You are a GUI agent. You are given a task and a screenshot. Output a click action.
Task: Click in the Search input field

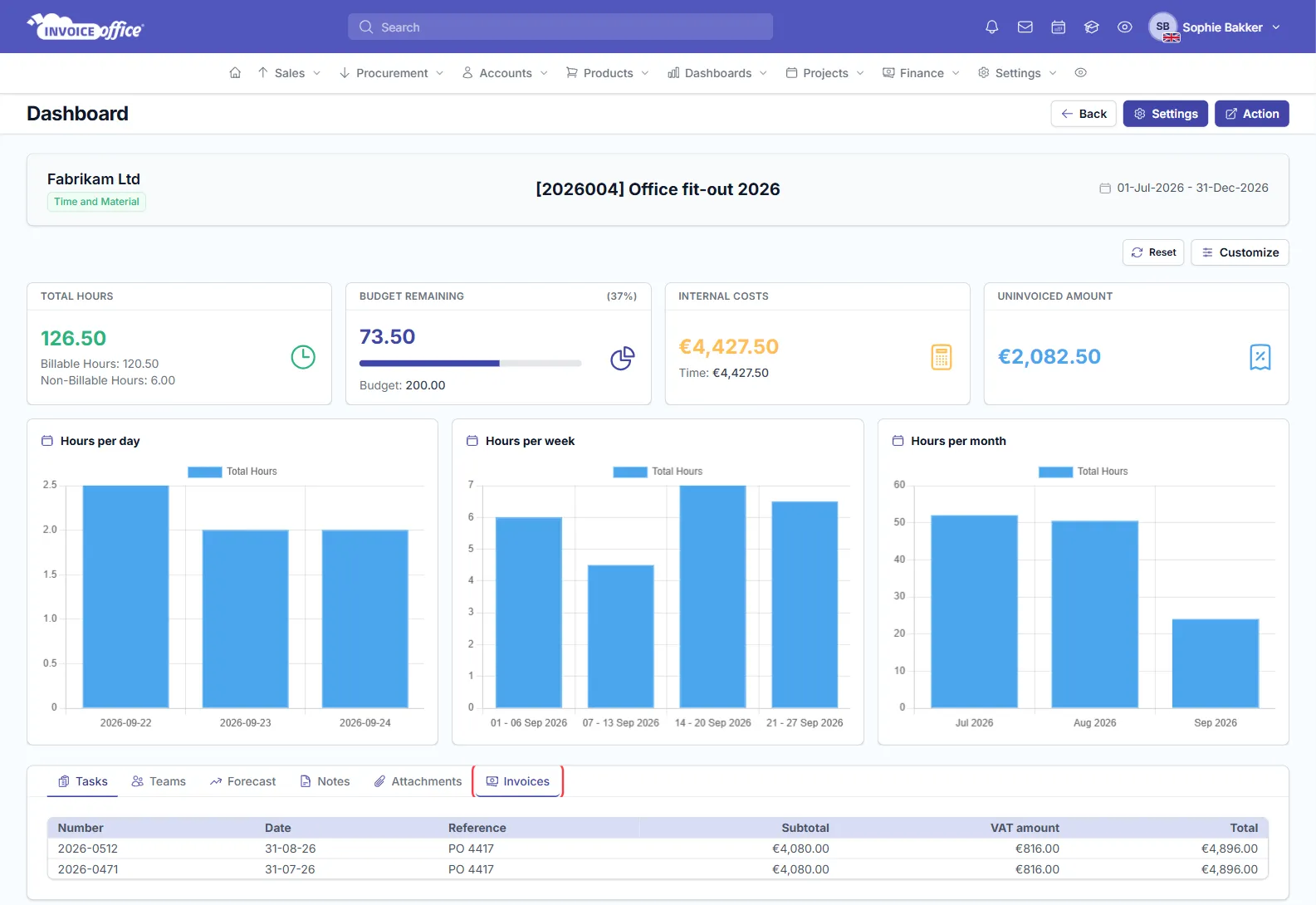click(560, 27)
